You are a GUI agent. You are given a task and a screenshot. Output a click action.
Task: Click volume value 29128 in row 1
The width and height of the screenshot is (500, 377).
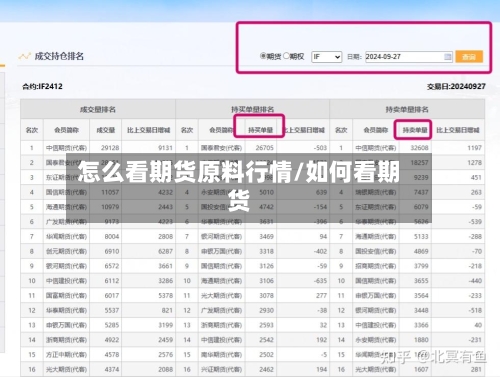click(x=110, y=148)
